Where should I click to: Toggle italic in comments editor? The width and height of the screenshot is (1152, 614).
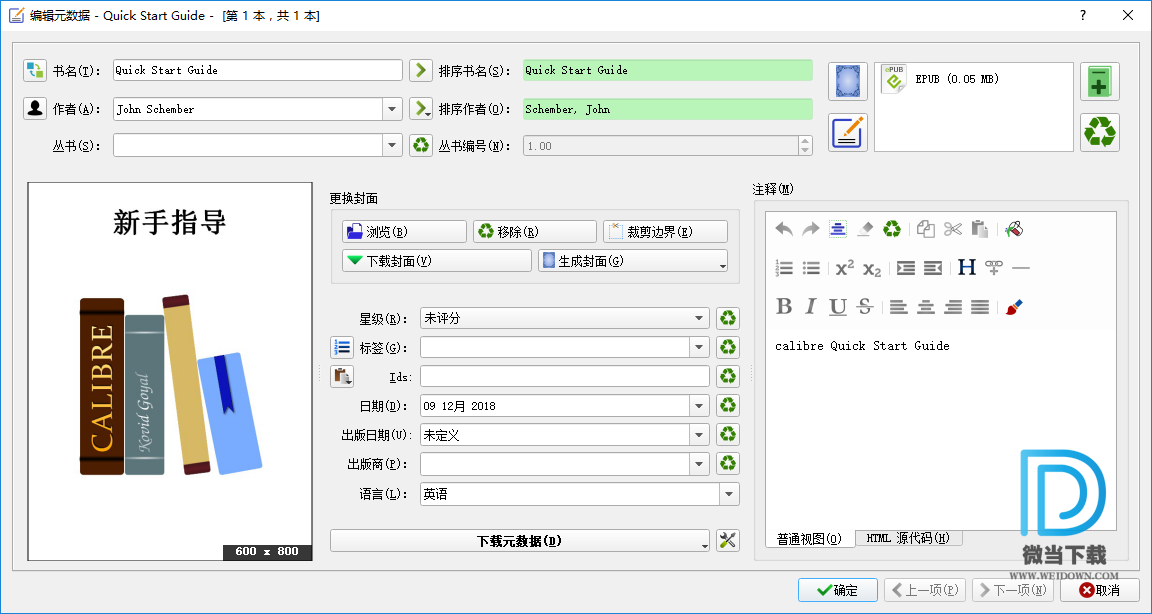pyautogui.click(x=810, y=306)
